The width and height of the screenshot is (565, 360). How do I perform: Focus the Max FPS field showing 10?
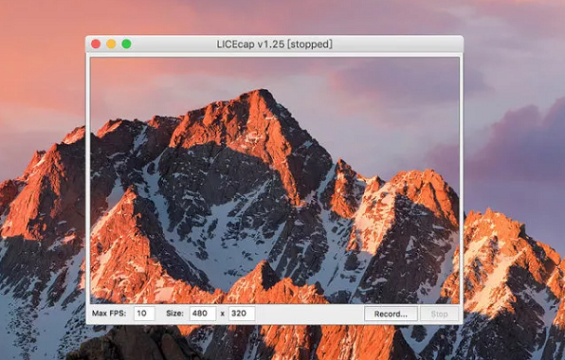[x=144, y=314]
